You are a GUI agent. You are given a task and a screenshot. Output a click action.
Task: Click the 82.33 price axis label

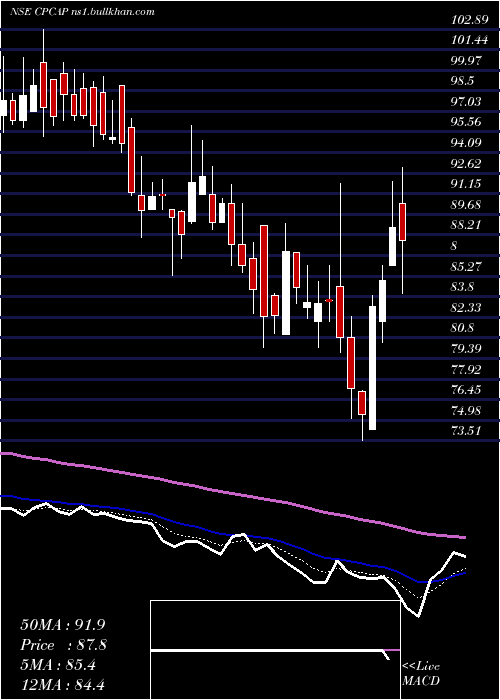pyautogui.click(x=466, y=308)
